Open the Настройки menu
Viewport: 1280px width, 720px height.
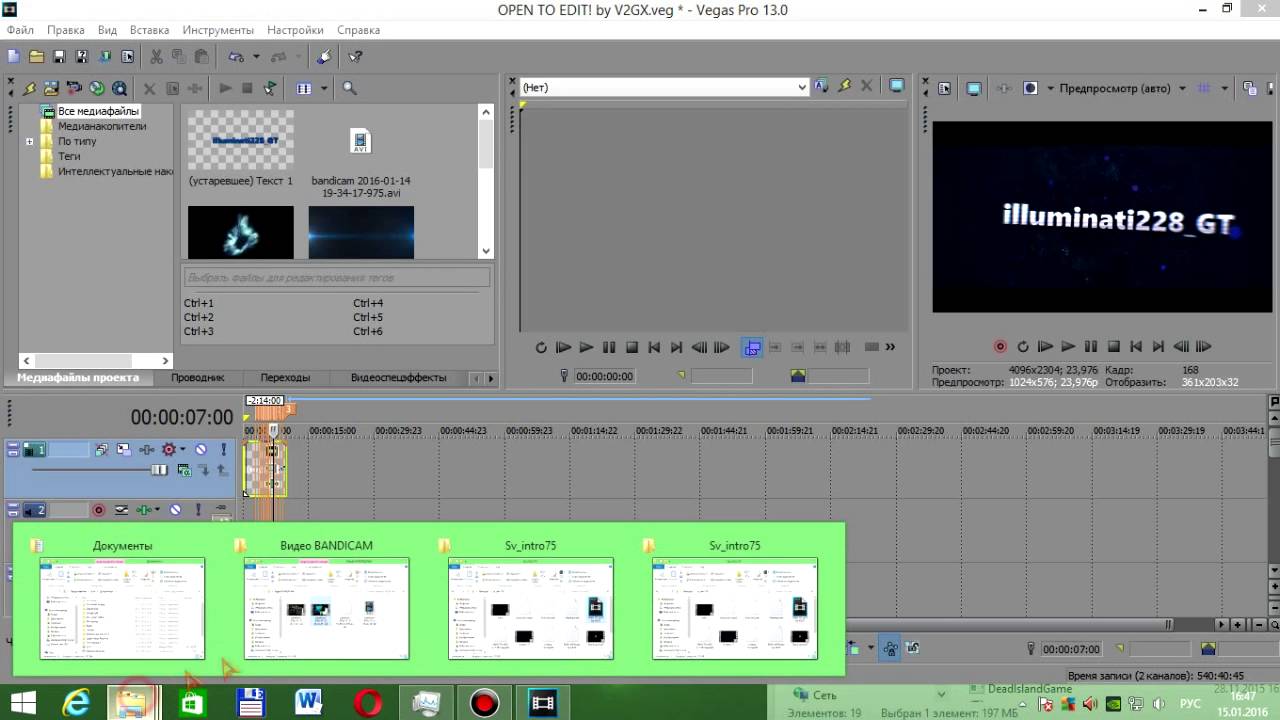pos(295,30)
